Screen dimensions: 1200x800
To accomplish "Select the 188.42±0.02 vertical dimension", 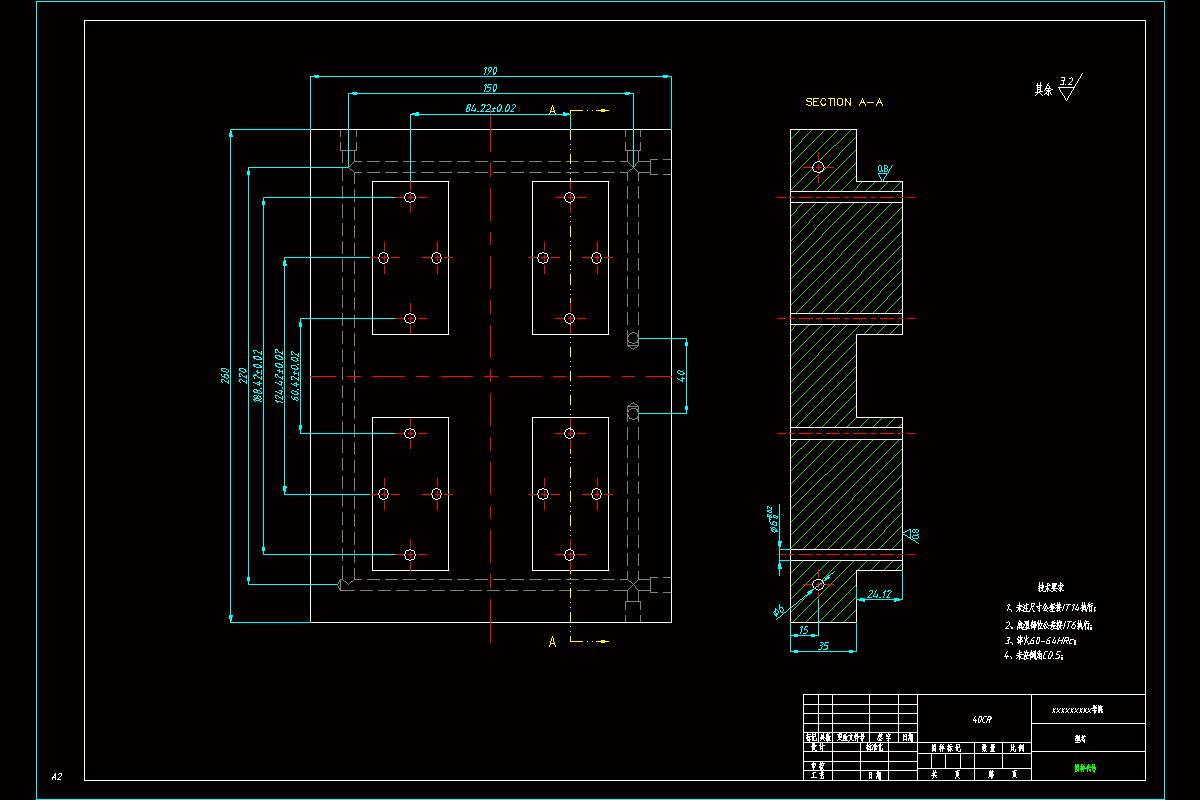I will pyautogui.click(x=258, y=376).
